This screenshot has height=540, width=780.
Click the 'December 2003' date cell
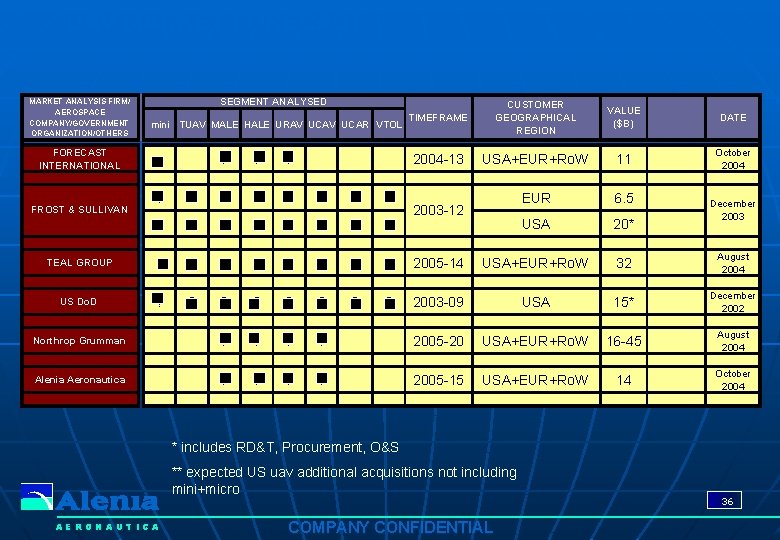(x=733, y=210)
